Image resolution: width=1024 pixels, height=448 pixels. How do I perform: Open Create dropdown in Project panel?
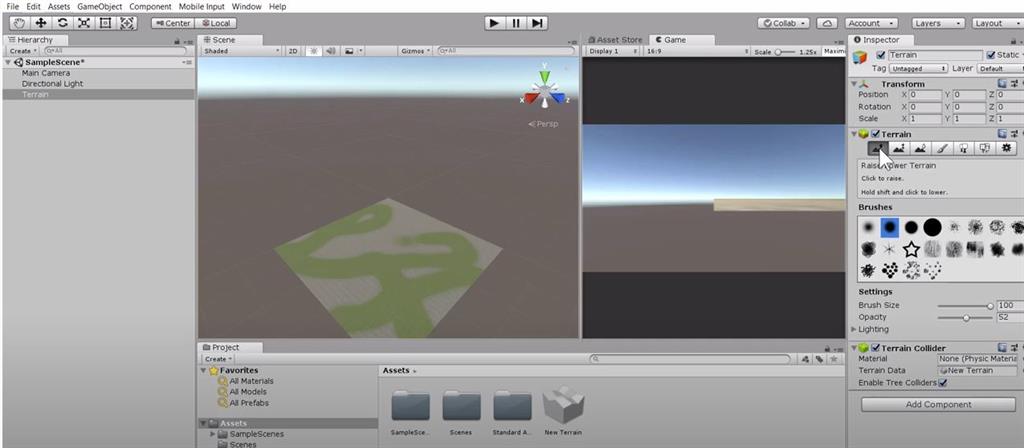[217, 359]
